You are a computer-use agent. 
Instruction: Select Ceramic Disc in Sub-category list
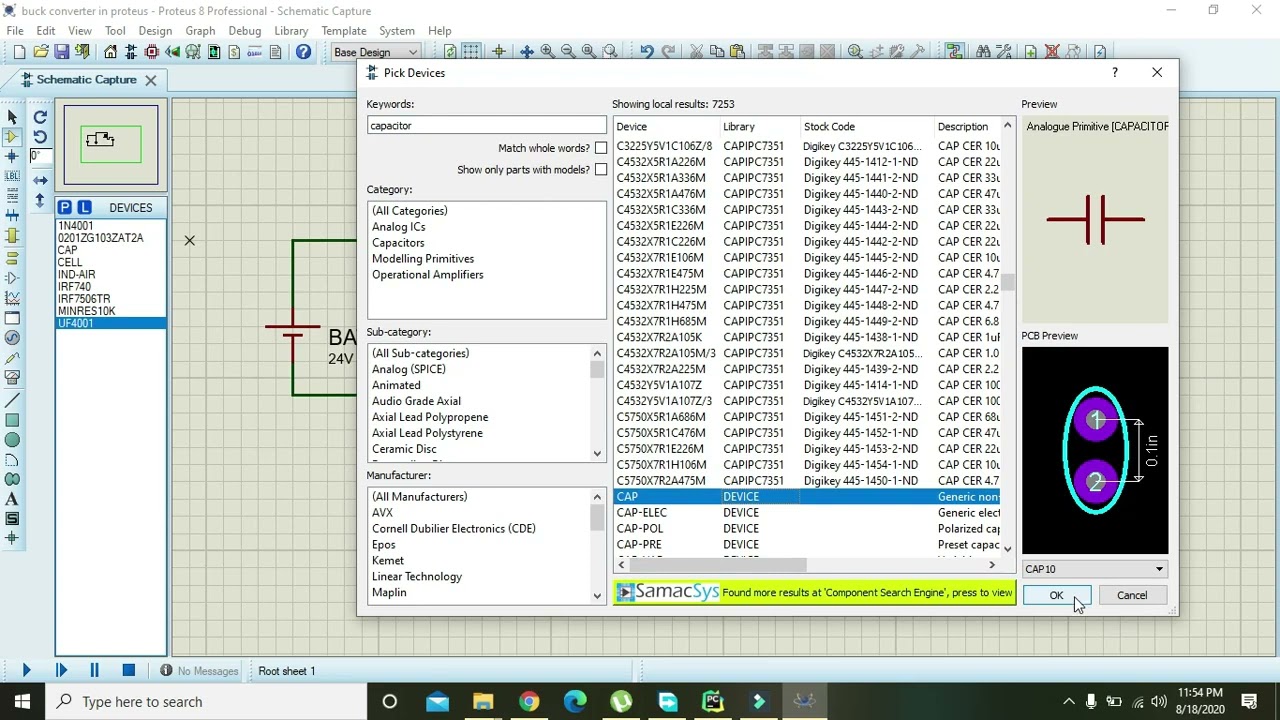[x=404, y=449]
